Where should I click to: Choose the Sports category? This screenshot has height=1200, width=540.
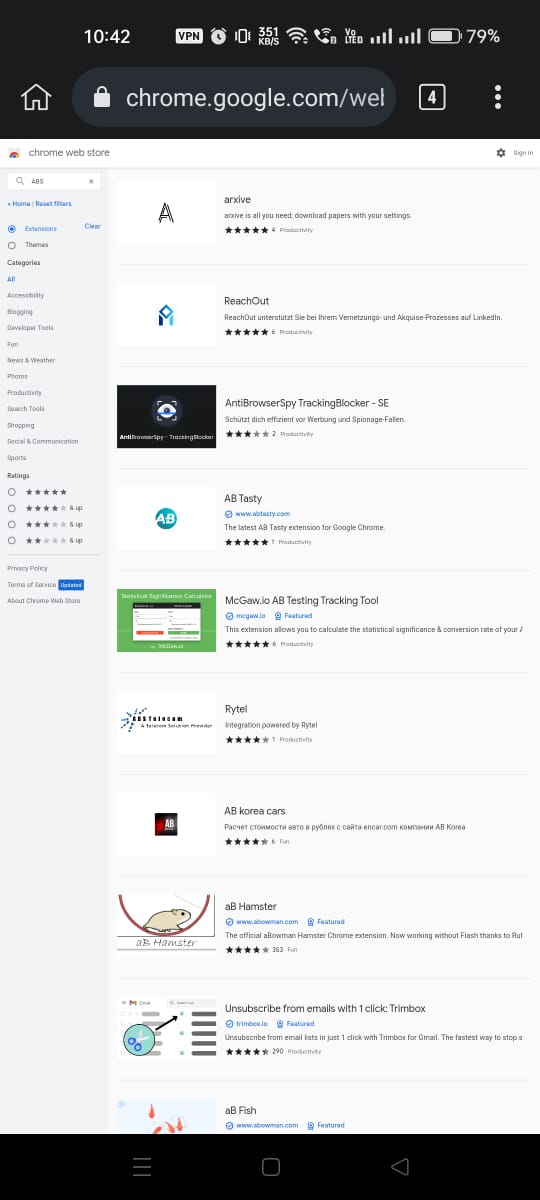[x=16, y=457]
